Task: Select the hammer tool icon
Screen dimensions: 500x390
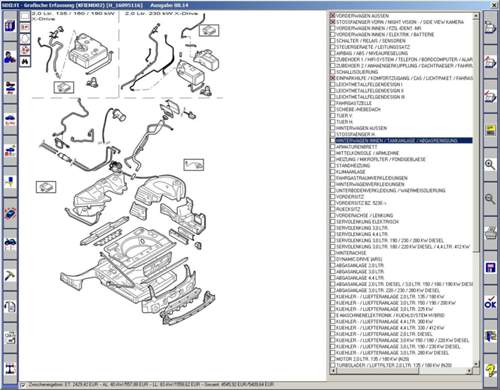Action: click(x=10, y=276)
